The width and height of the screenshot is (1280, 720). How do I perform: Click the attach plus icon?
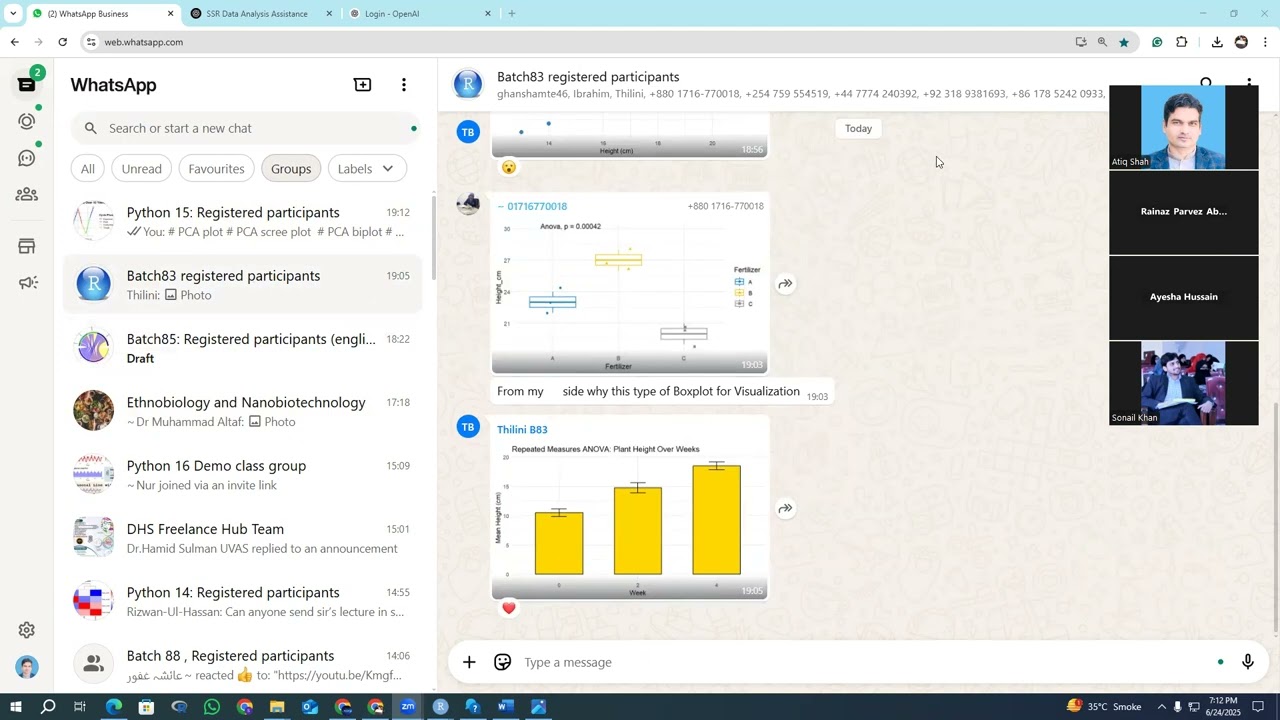pos(469,662)
